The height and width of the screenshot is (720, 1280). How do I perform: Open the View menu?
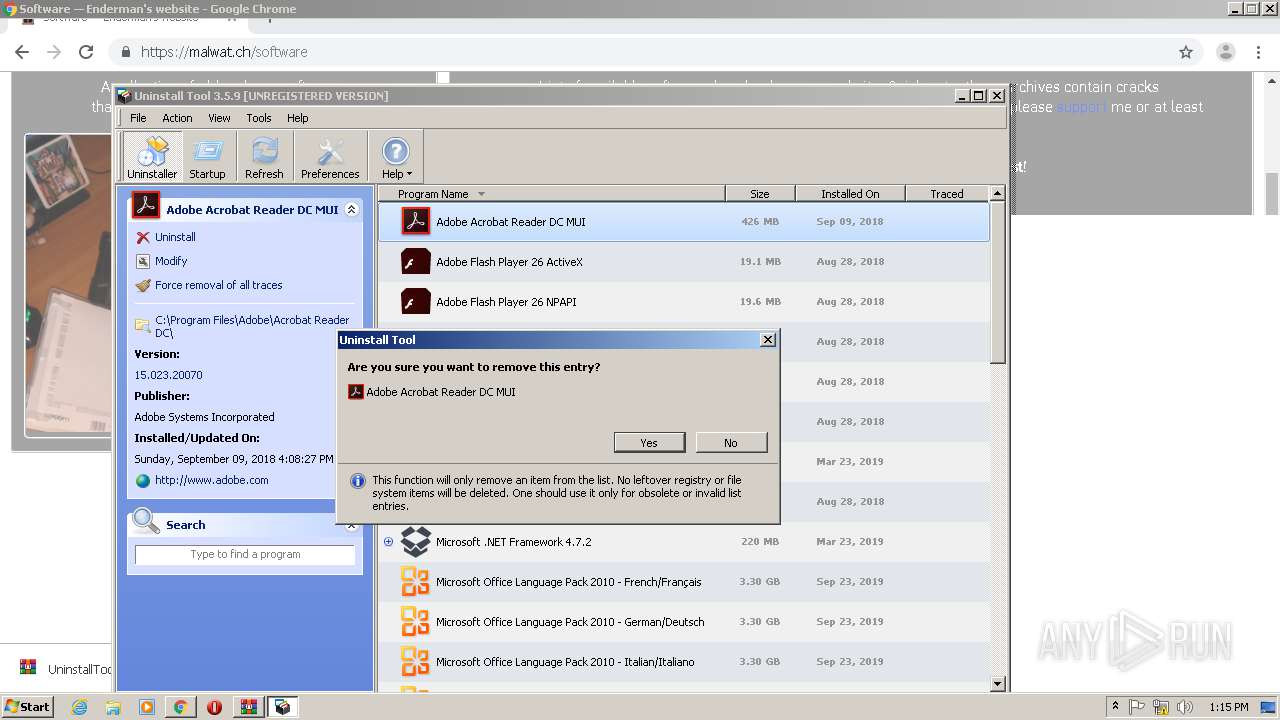(x=219, y=118)
